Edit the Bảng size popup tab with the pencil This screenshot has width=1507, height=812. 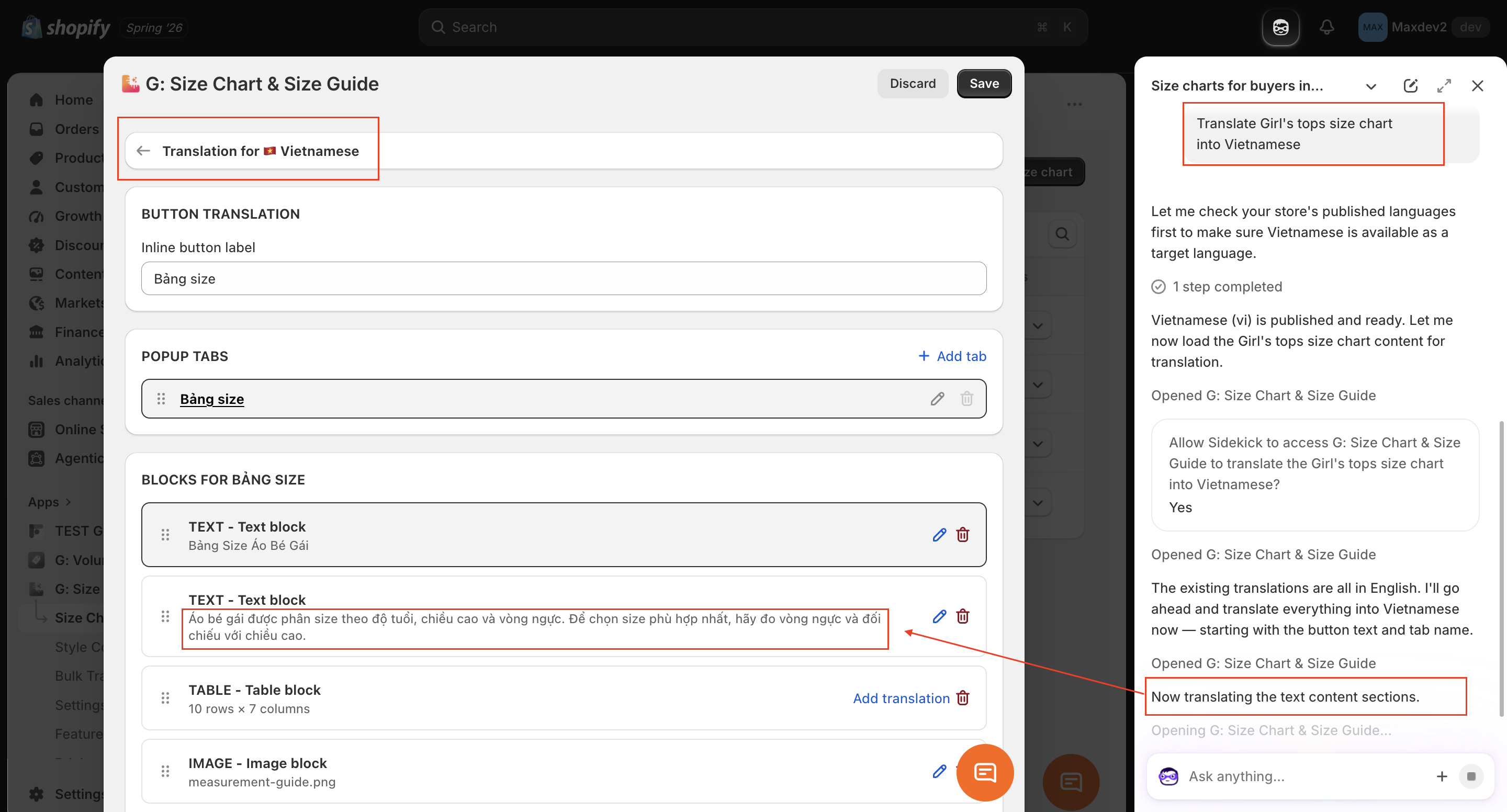tap(937, 399)
